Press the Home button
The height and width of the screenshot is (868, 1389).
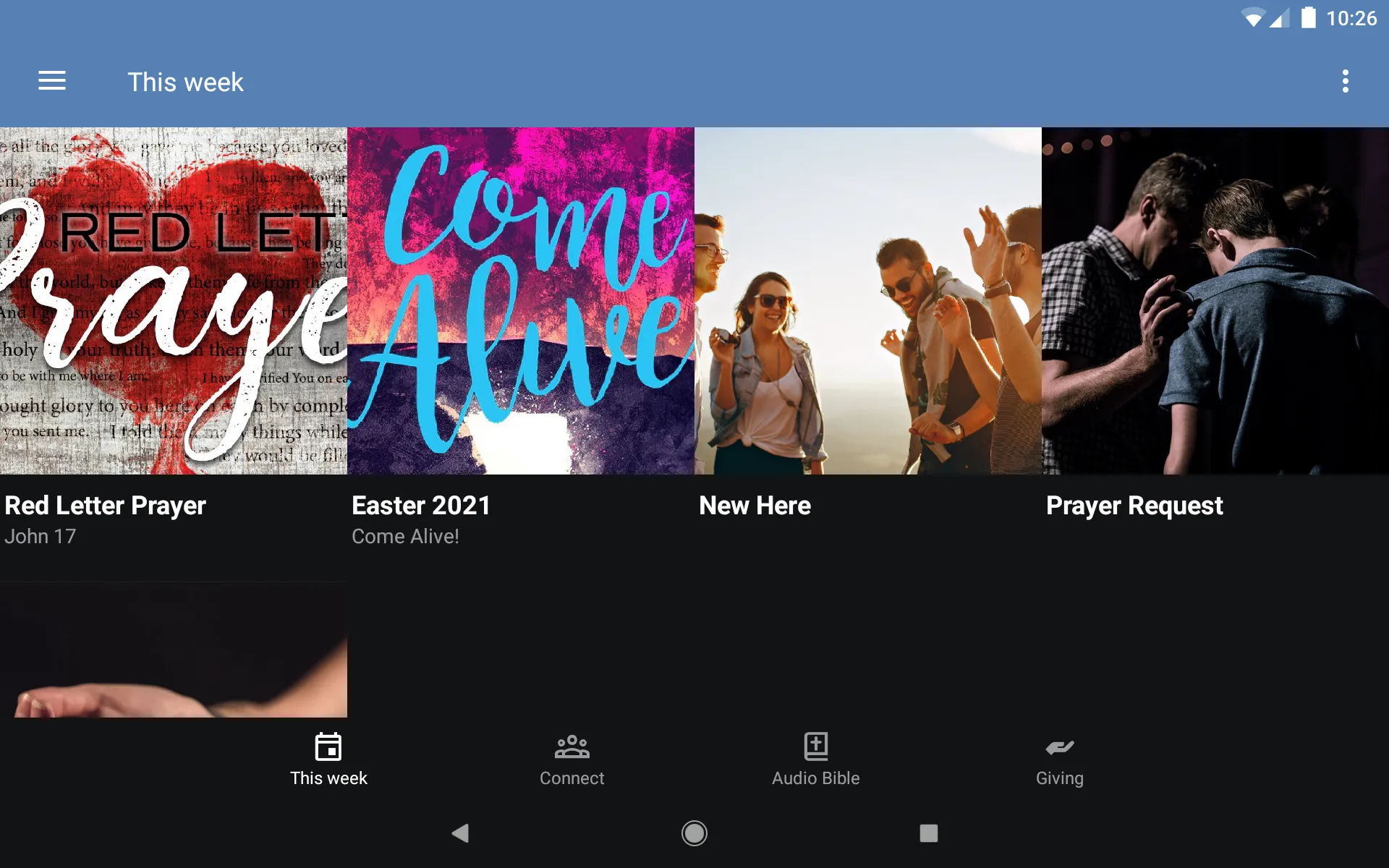(x=694, y=832)
